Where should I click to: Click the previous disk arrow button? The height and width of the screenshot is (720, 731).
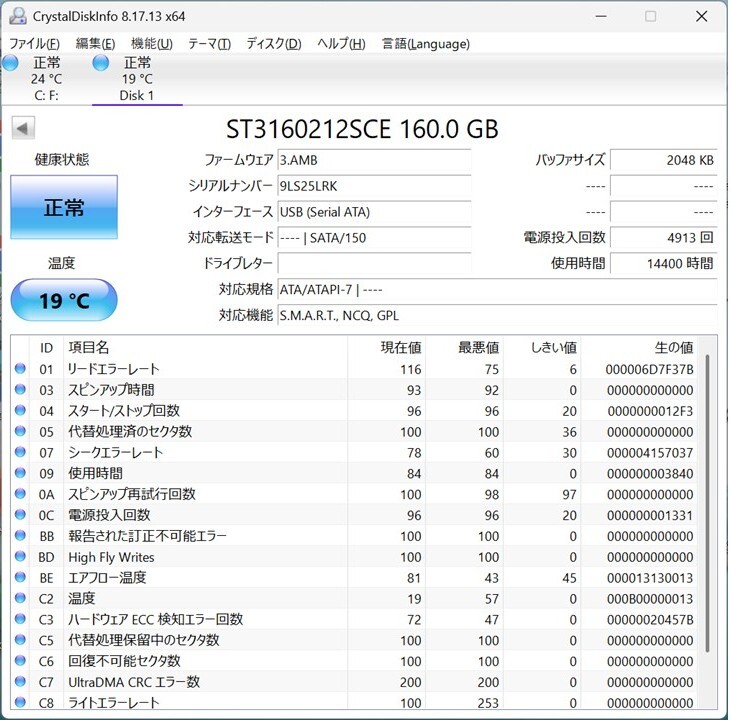point(23,128)
